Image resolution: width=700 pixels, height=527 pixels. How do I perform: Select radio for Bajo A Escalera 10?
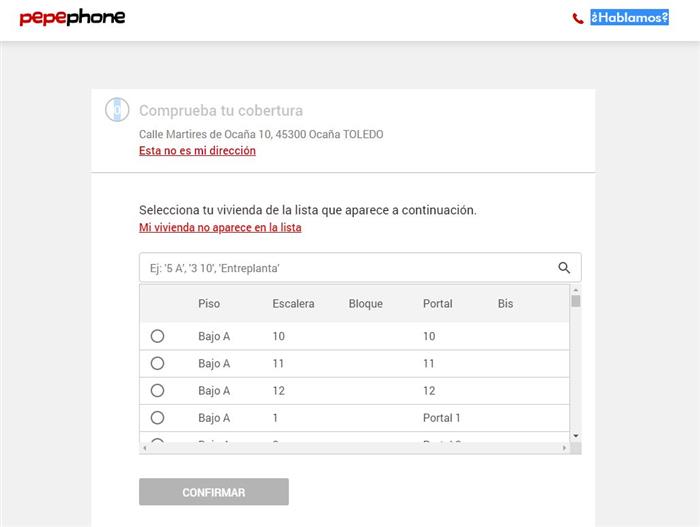click(157, 336)
